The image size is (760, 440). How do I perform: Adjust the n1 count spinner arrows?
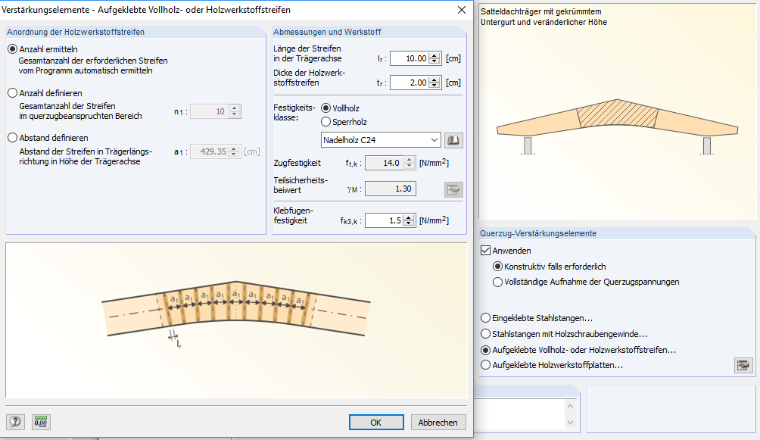[x=235, y=111]
